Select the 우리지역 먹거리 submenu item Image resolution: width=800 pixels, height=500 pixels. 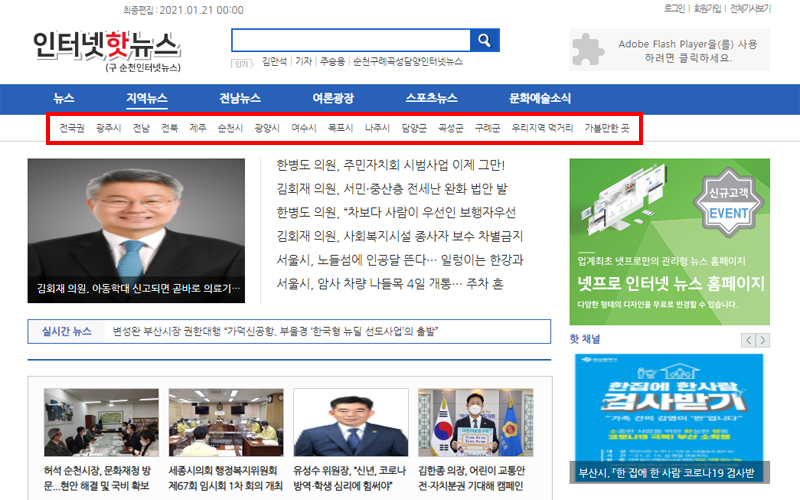coord(542,128)
